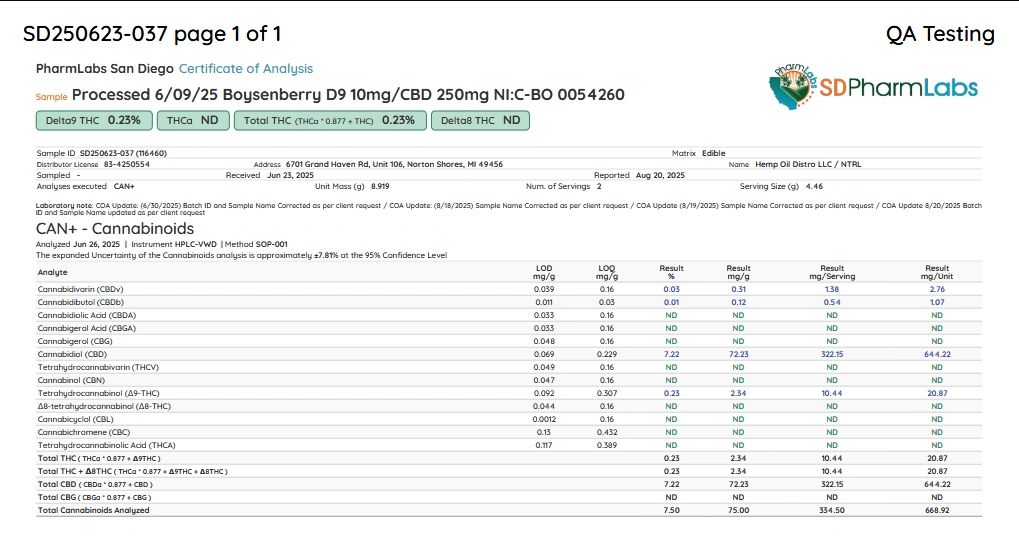Click the Tetrahydrocannabinol (Δ9-THC) row label
This screenshot has width=1019, height=545.
[96, 393]
